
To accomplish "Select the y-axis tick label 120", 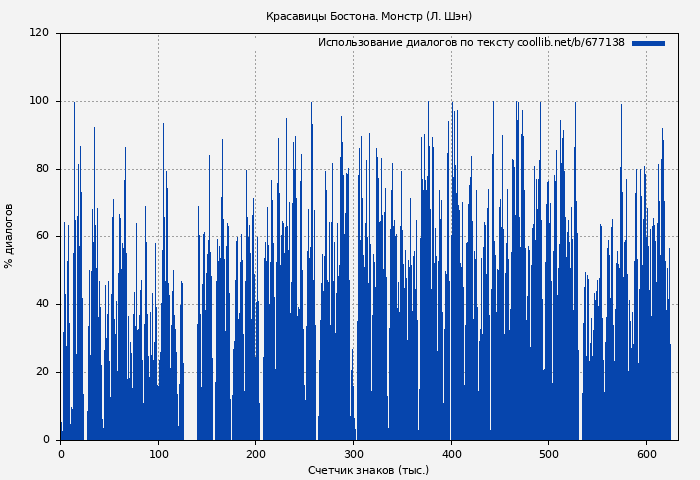I will (39, 33).
